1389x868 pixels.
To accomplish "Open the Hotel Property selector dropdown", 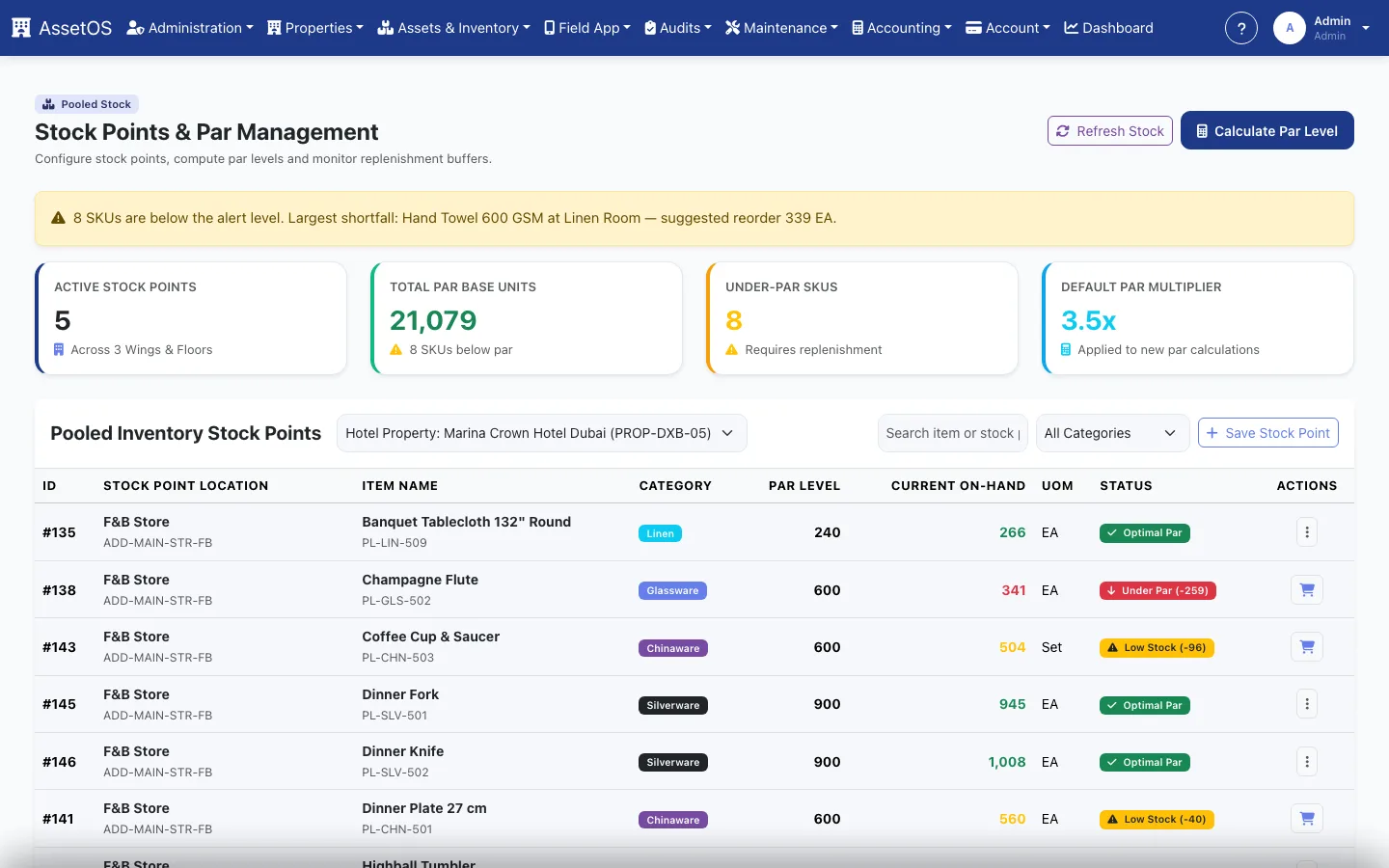I will (541, 433).
